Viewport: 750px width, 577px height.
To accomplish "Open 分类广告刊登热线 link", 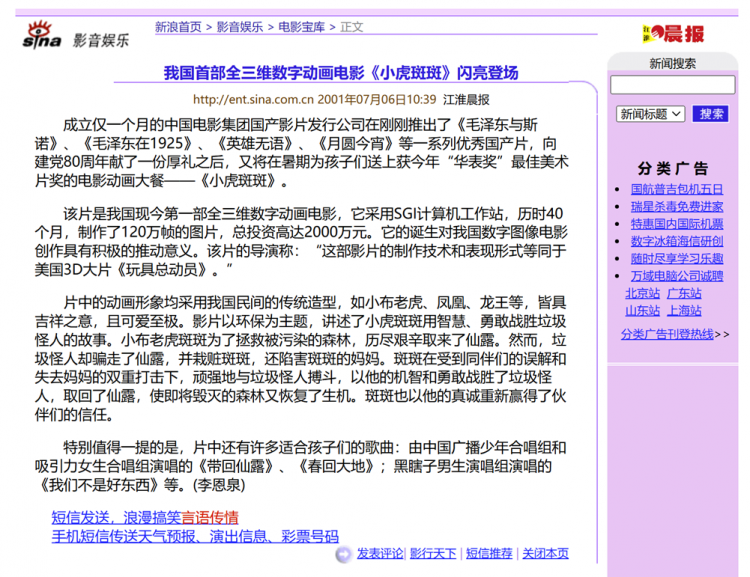I will pyautogui.click(x=667, y=334).
